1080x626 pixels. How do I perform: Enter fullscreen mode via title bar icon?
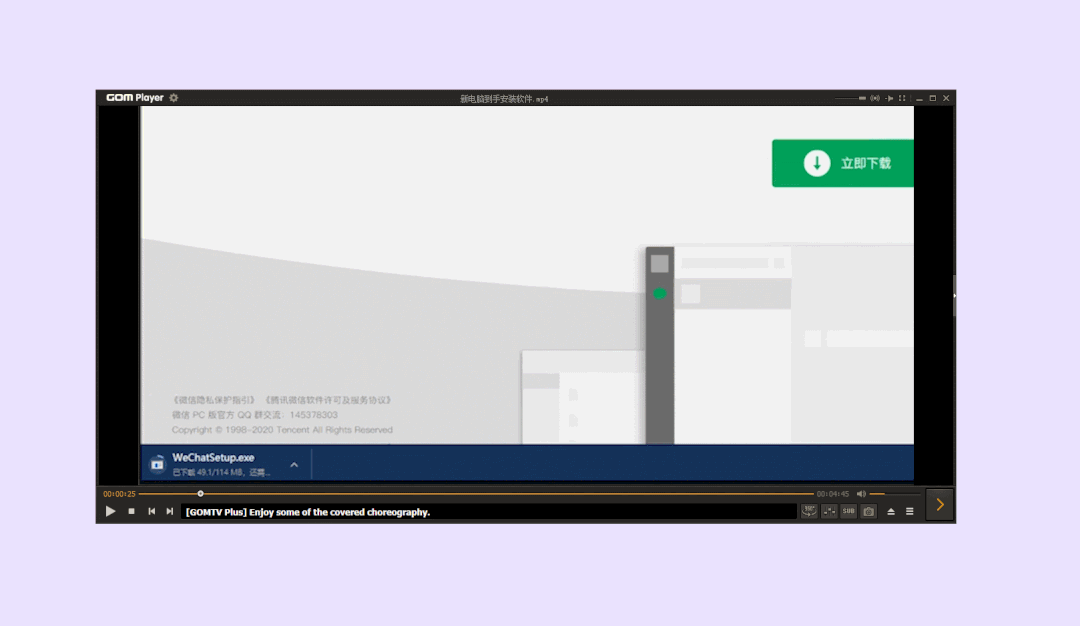tap(902, 98)
